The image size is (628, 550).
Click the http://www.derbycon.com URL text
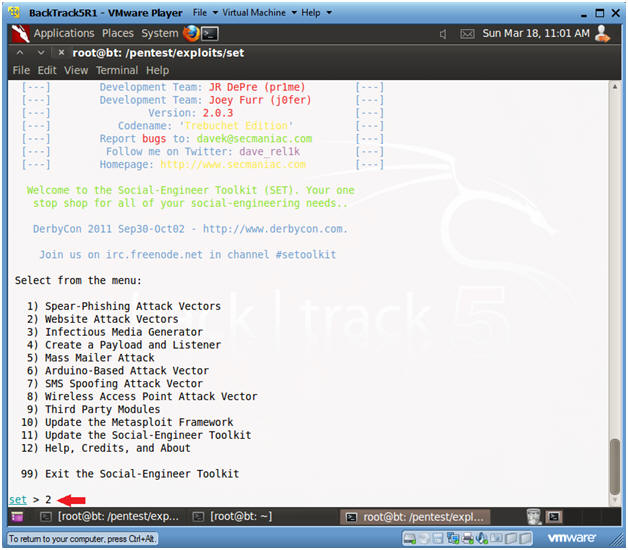(273, 229)
